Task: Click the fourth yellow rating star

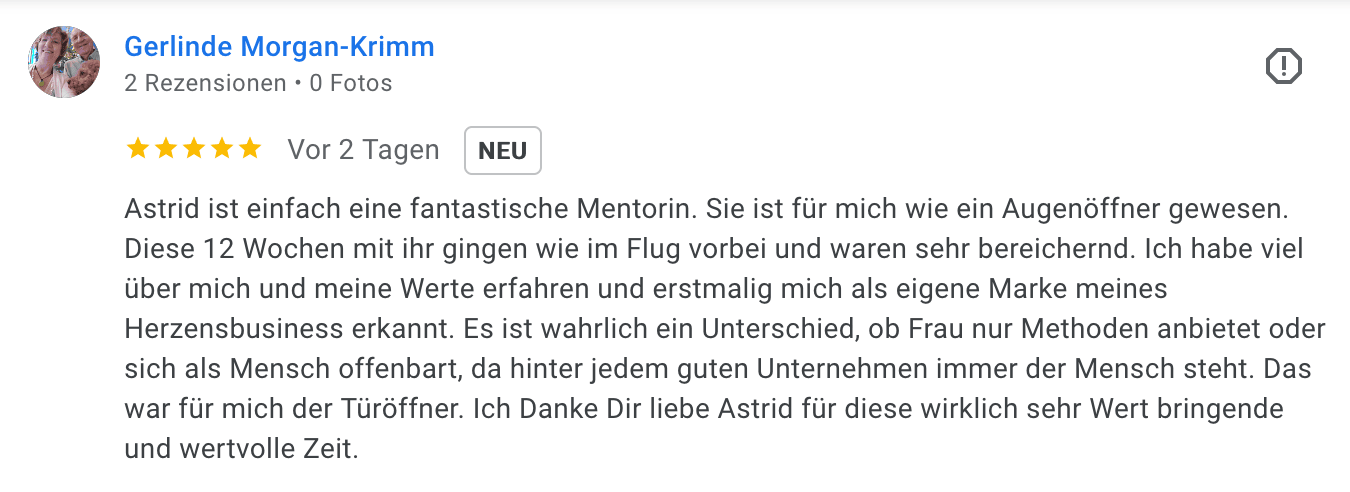Action: 221,150
